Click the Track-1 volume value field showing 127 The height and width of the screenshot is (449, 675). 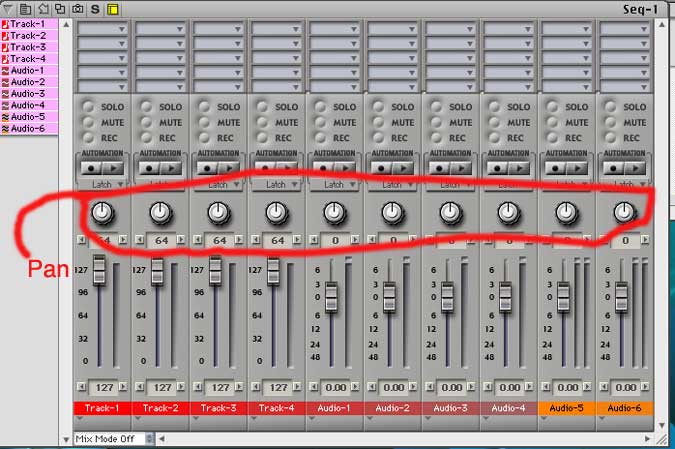pos(103,387)
